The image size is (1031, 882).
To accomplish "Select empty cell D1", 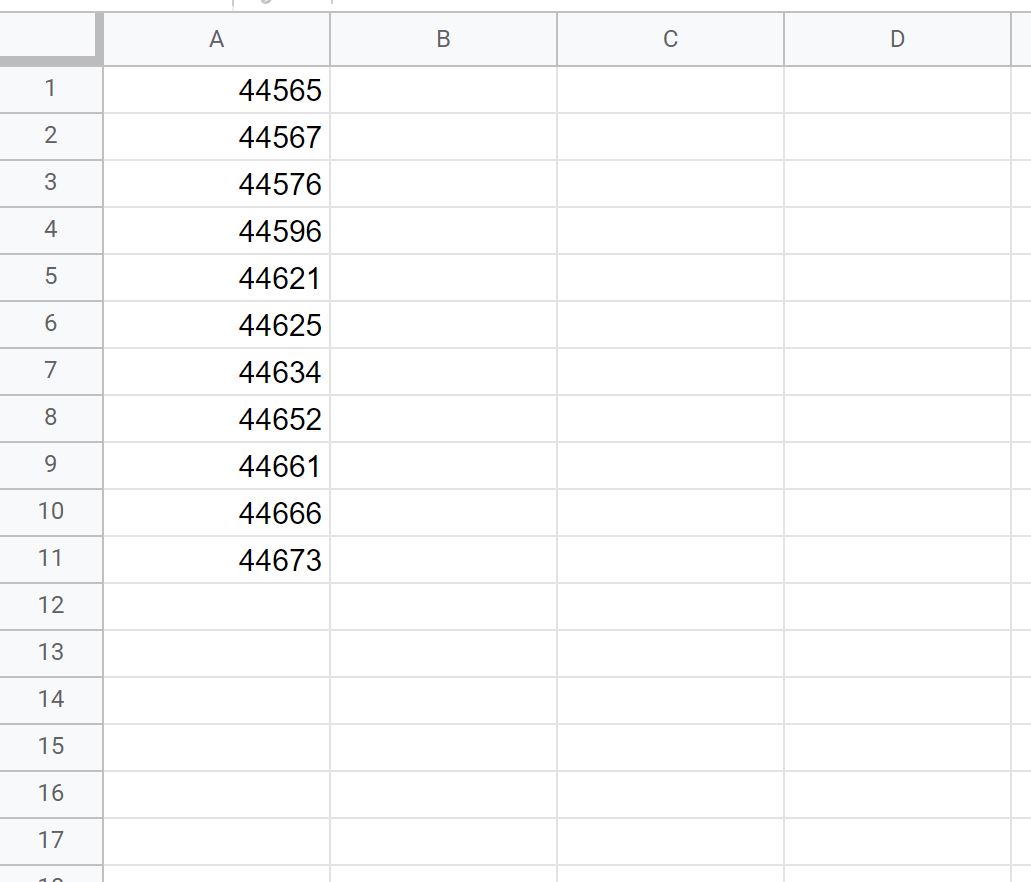I will point(897,89).
